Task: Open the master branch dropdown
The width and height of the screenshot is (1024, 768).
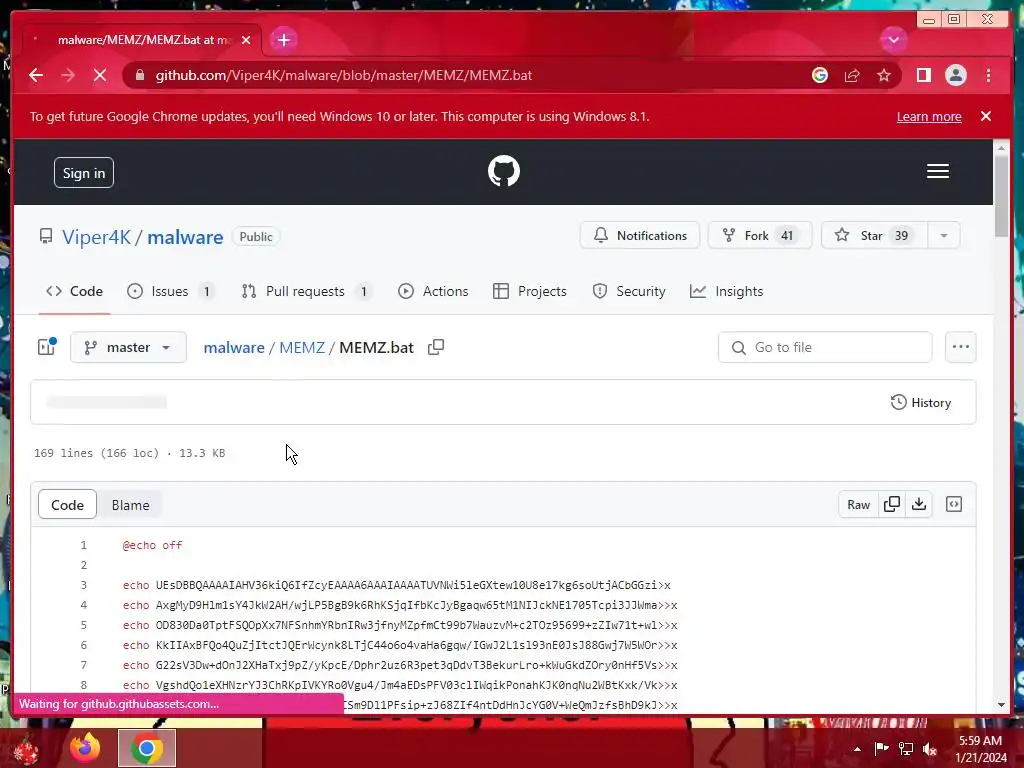Action: pyautogui.click(x=128, y=347)
